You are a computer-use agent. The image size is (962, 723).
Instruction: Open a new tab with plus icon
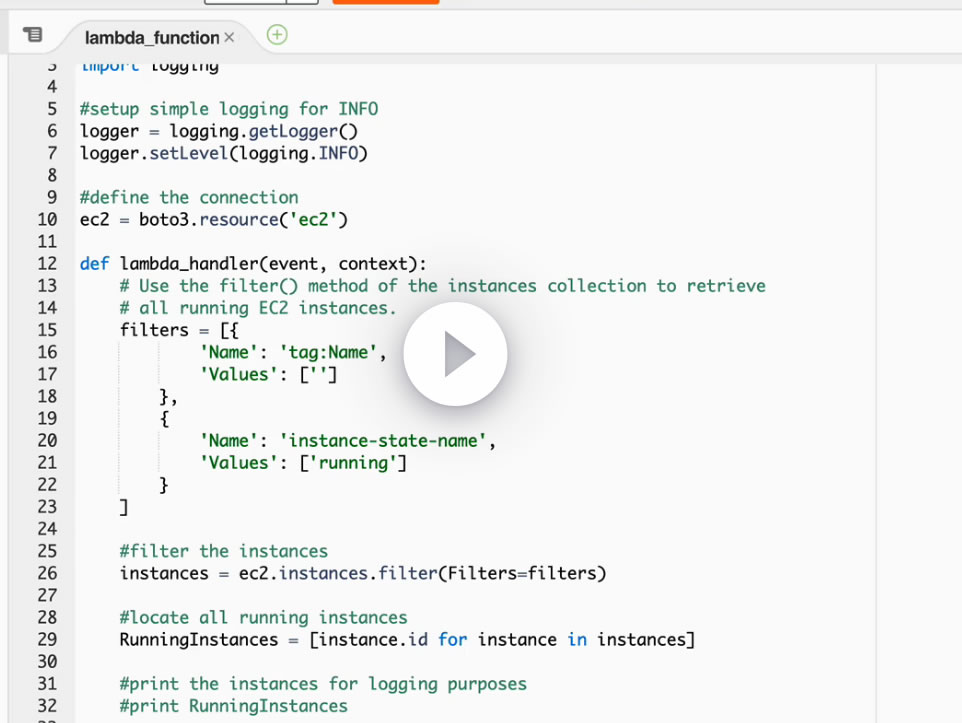coord(277,34)
